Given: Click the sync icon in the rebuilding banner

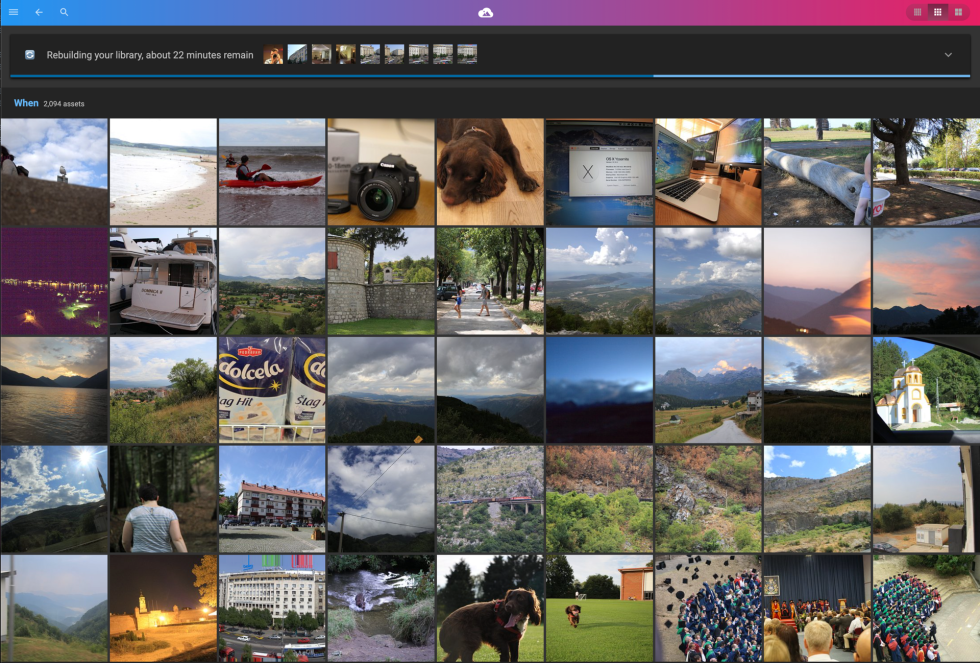Looking at the screenshot, I should (x=28, y=54).
